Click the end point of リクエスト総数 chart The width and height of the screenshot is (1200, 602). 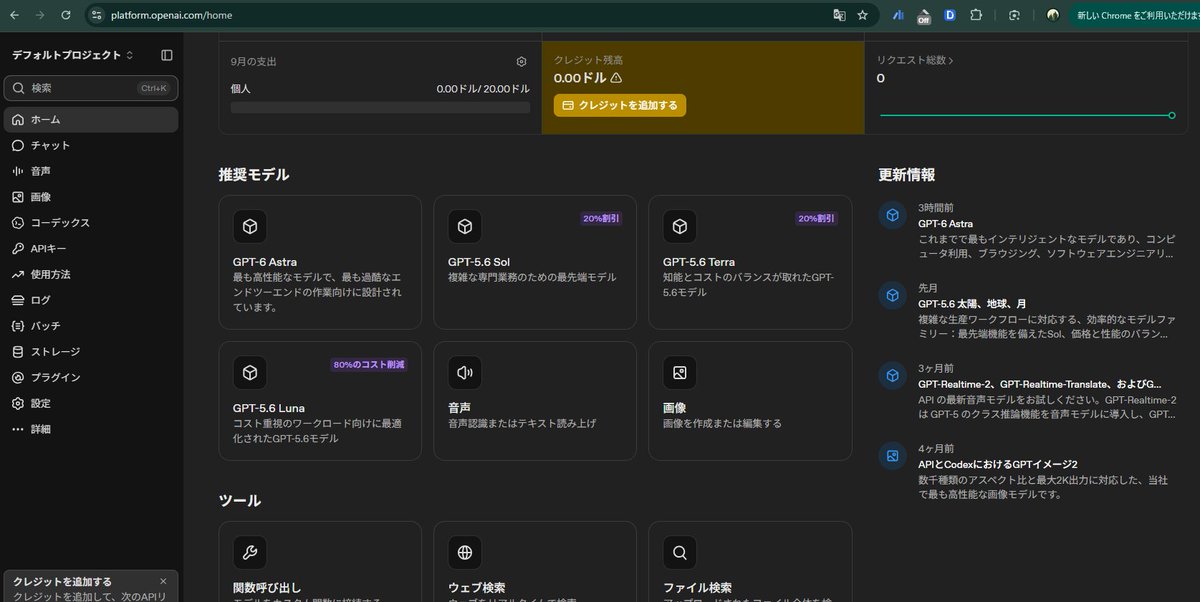[1171, 115]
